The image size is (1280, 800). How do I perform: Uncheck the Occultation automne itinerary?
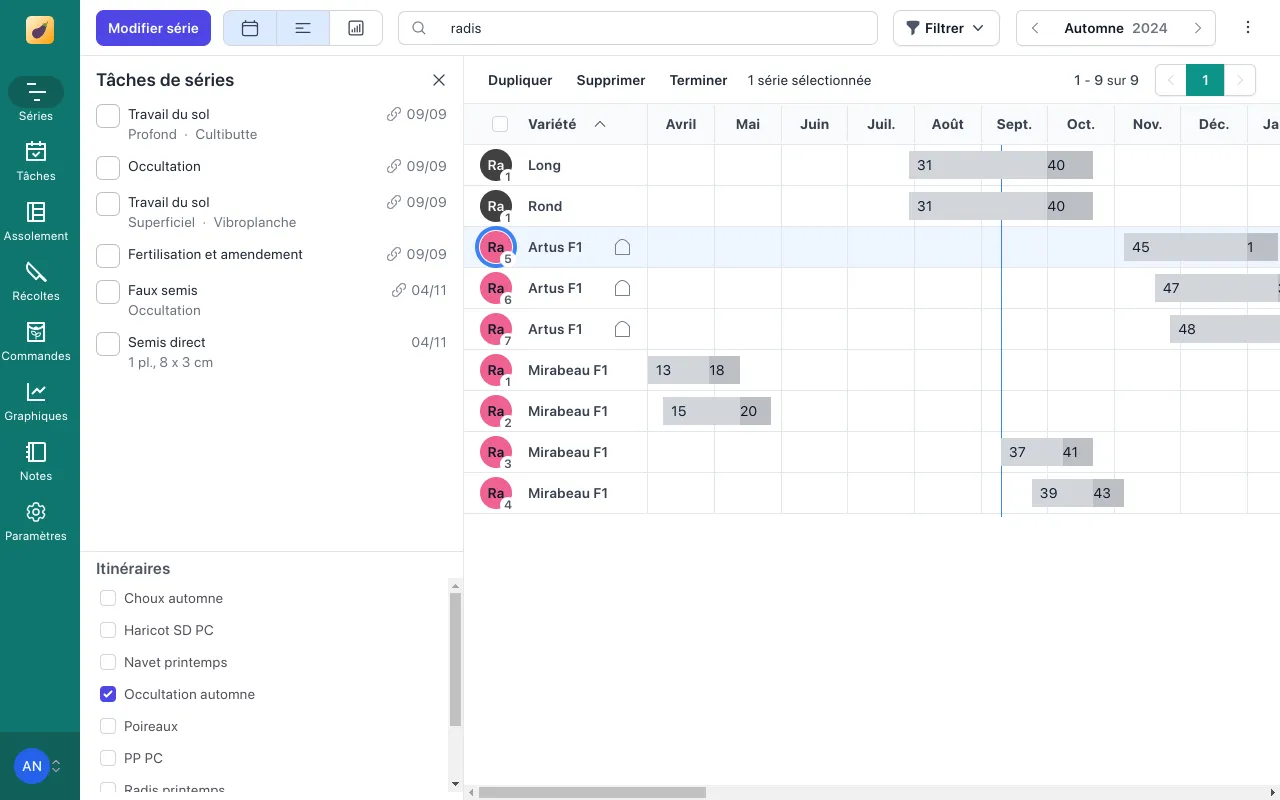pos(108,694)
